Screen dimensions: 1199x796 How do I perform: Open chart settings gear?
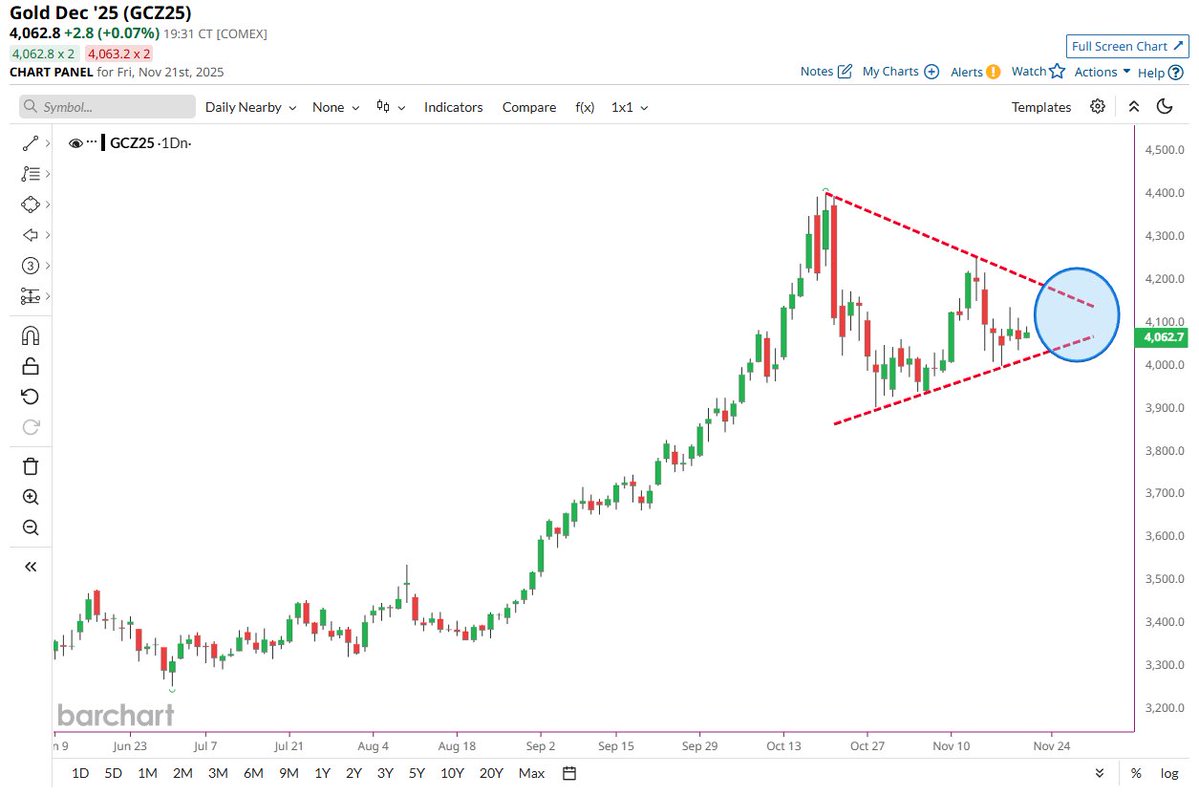(x=1097, y=106)
